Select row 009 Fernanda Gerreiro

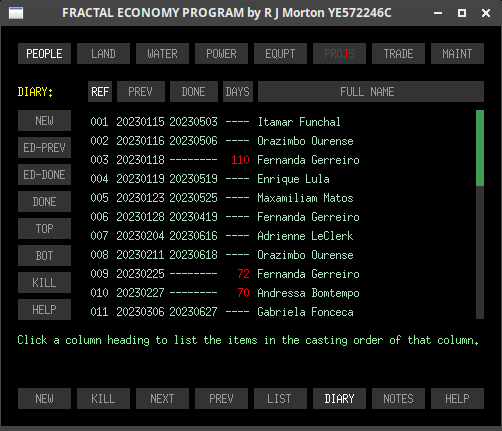click(225, 274)
